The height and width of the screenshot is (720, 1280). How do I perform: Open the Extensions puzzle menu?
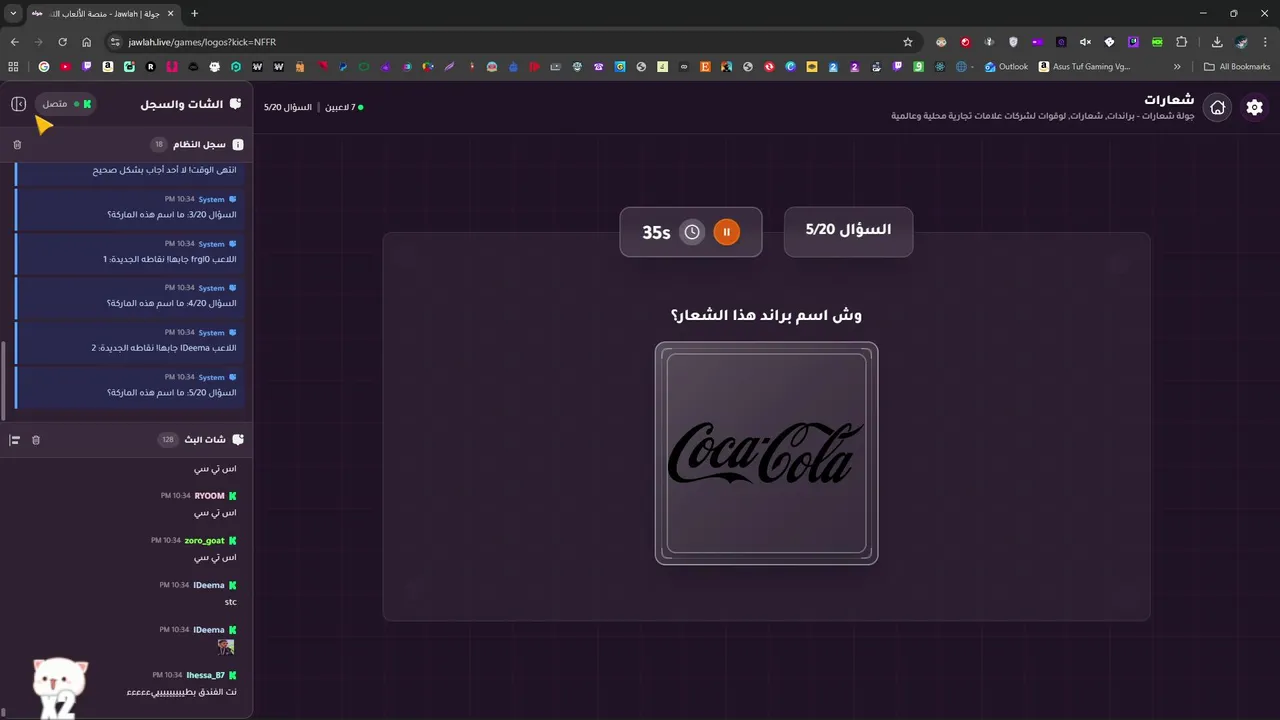1181,42
